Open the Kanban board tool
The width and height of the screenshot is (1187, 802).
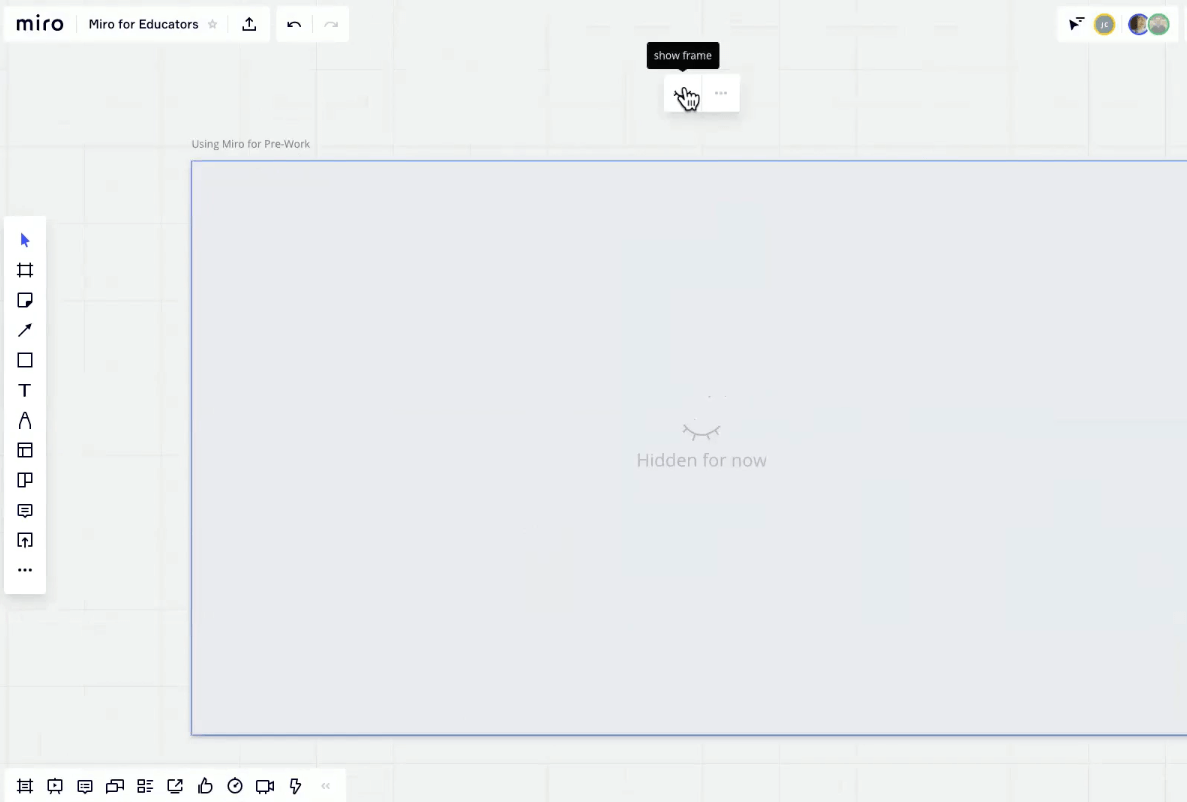pos(25,480)
